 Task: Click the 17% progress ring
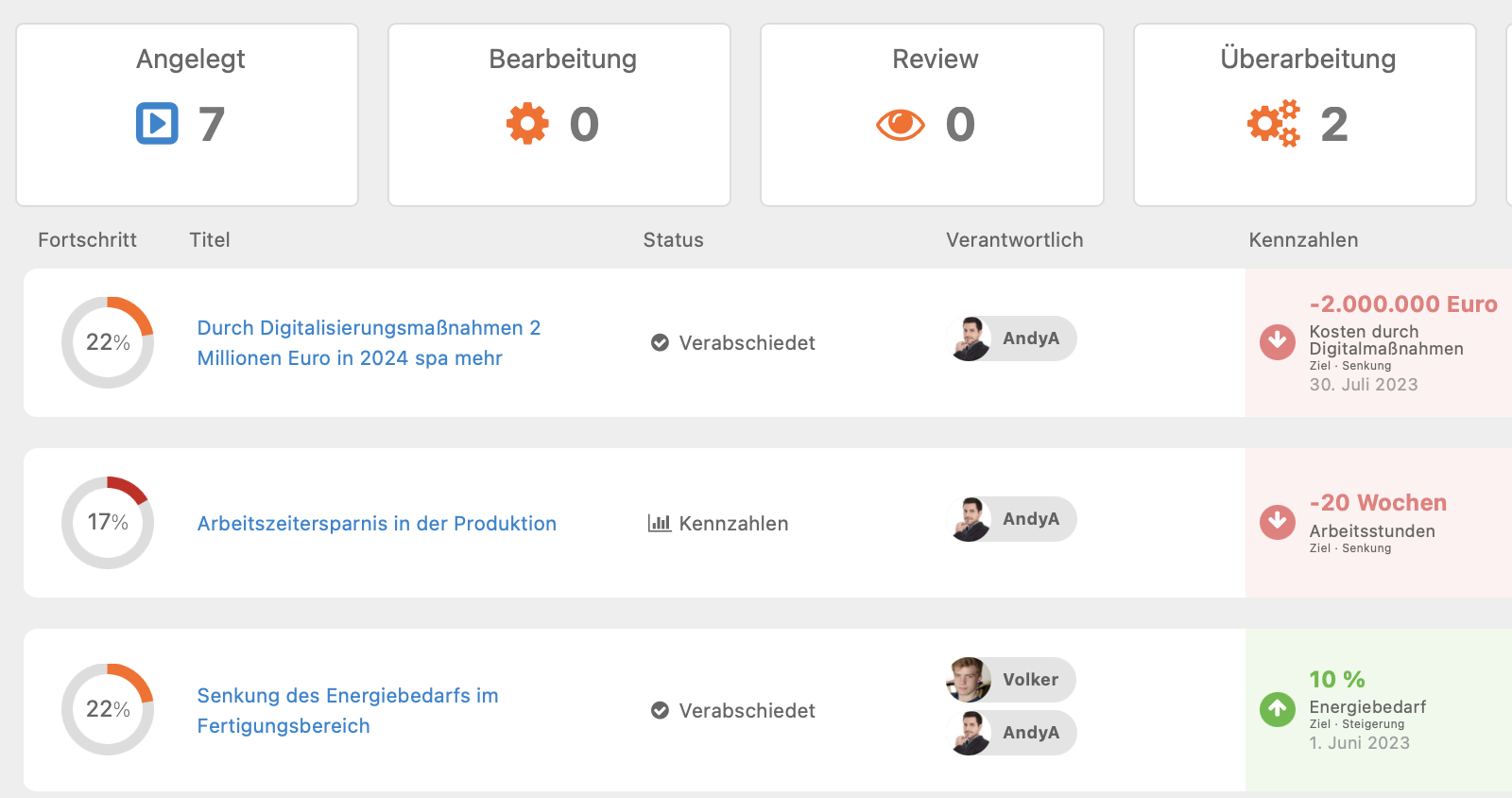(108, 523)
